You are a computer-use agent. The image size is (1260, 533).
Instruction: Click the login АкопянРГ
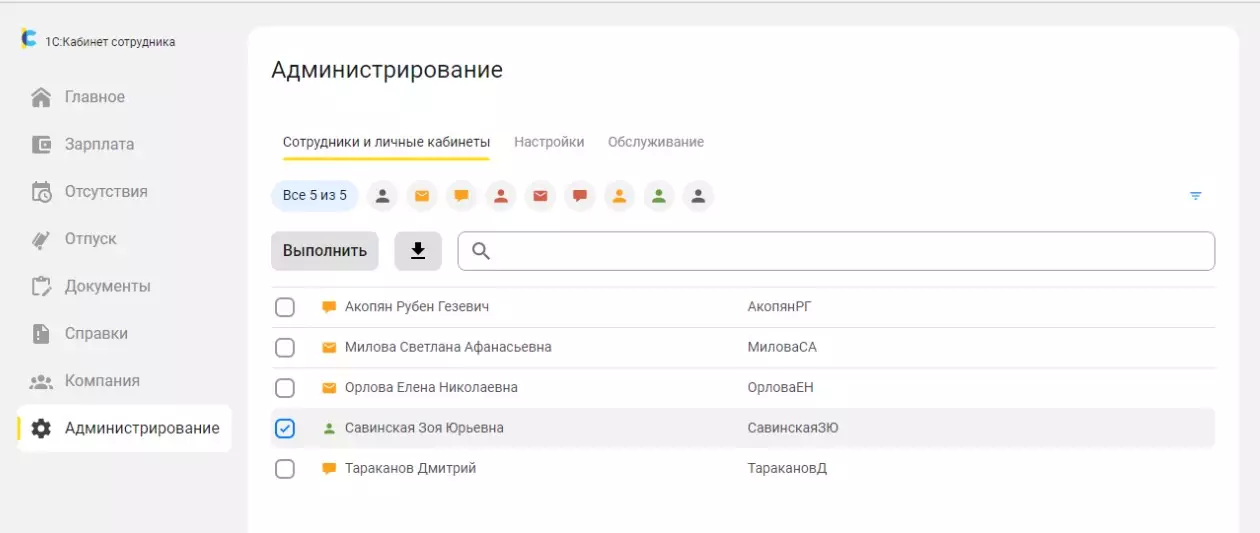click(x=778, y=307)
